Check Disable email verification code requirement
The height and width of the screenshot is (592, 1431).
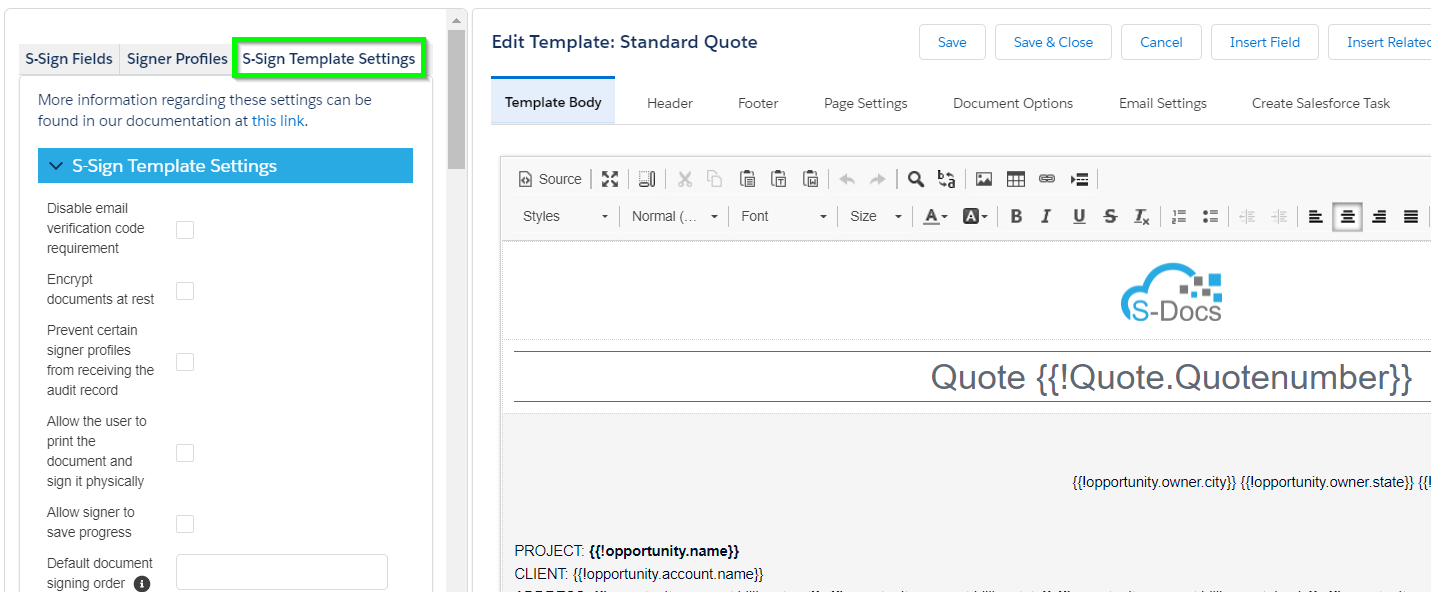click(x=185, y=230)
